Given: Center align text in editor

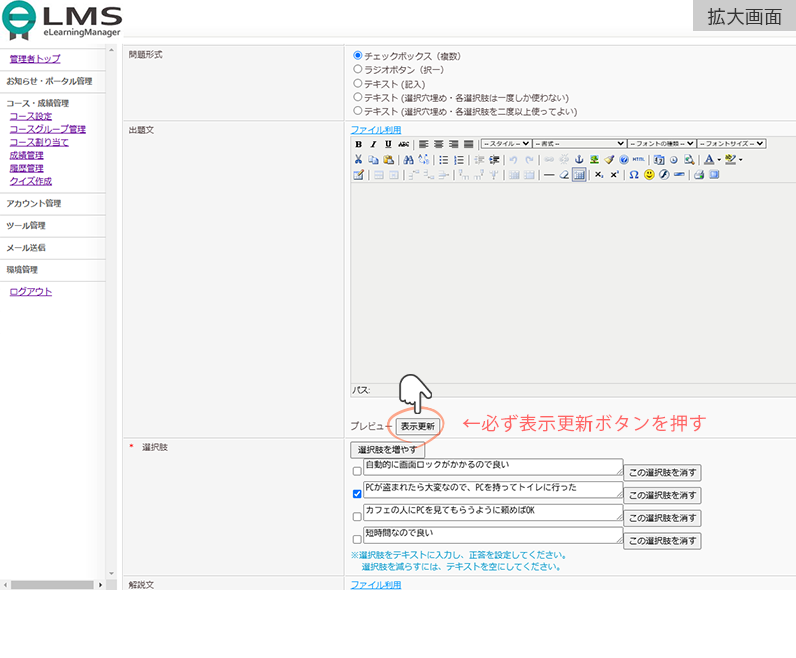Looking at the screenshot, I should 439,144.
